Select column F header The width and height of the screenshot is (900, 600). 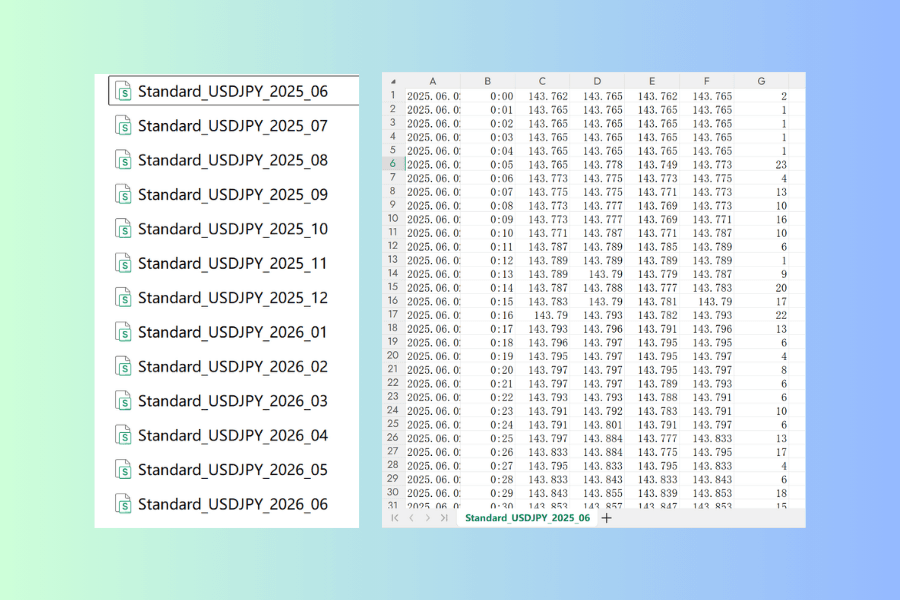coord(707,81)
